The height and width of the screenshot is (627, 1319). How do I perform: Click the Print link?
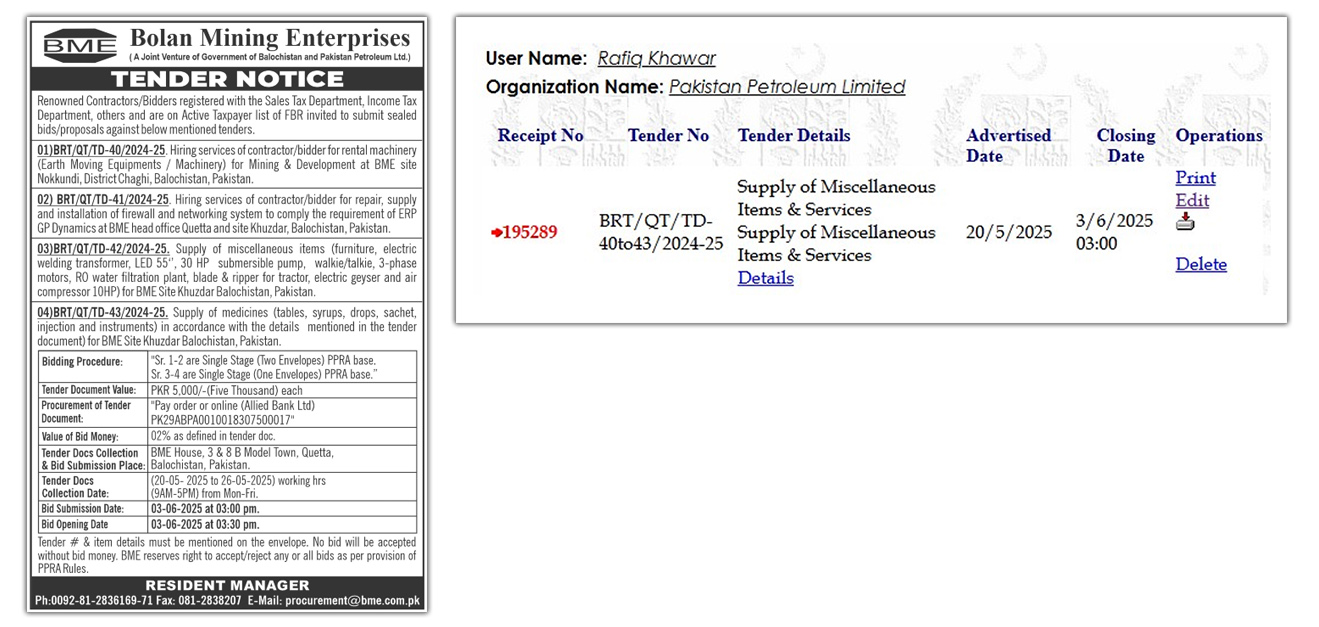1195,178
